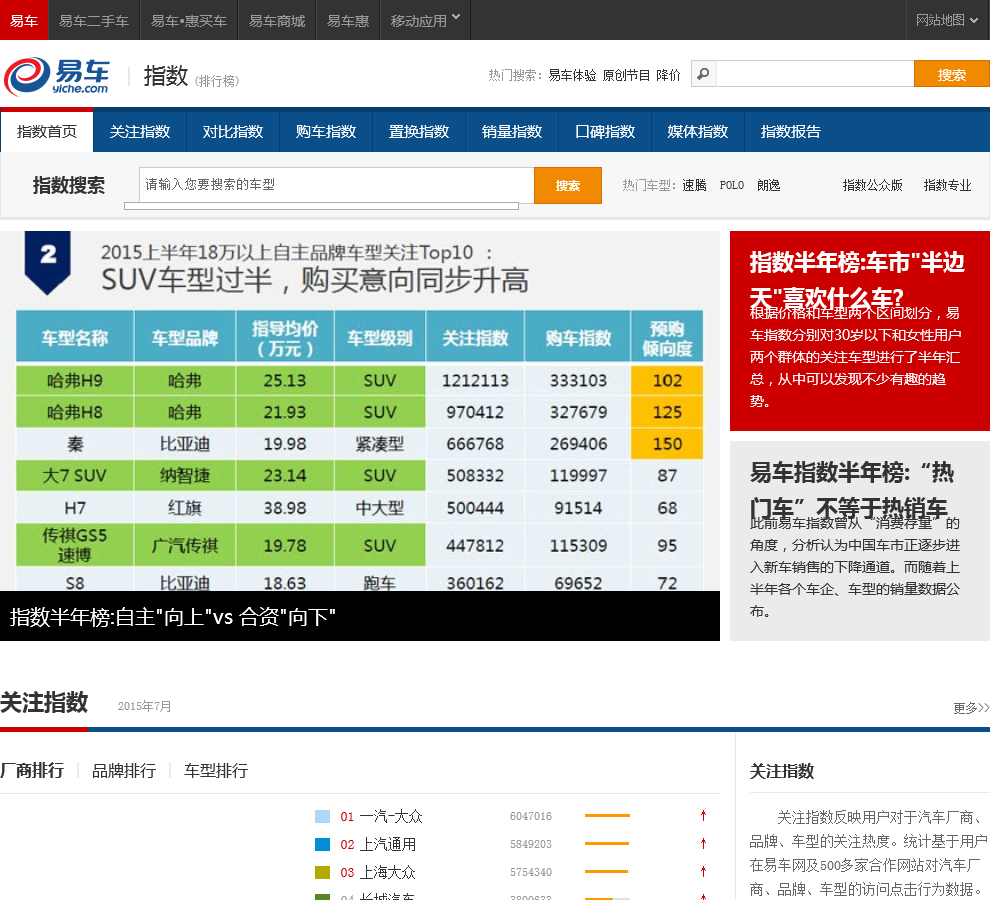Switch to the 购车指数 tab
990x900 pixels.
(x=326, y=132)
